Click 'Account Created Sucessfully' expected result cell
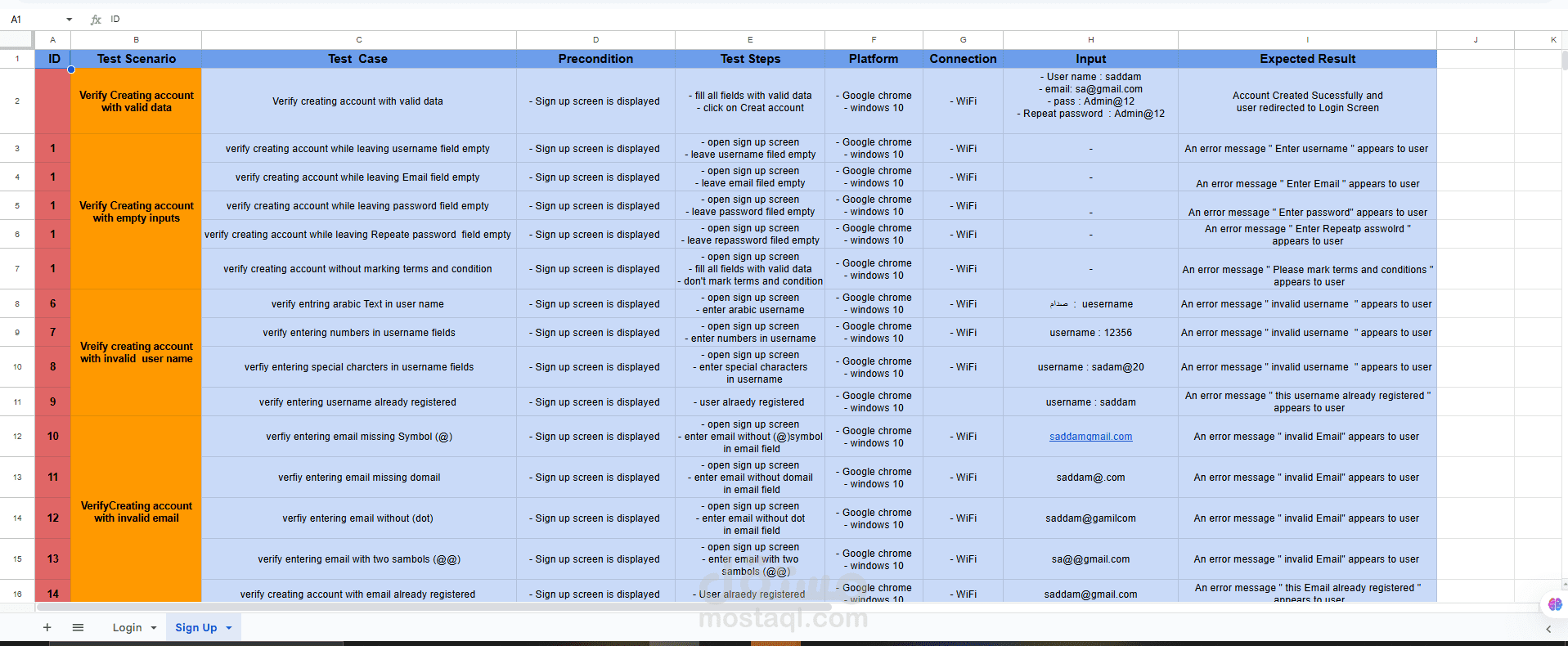The height and width of the screenshot is (646, 1568). pyautogui.click(x=1307, y=101)
